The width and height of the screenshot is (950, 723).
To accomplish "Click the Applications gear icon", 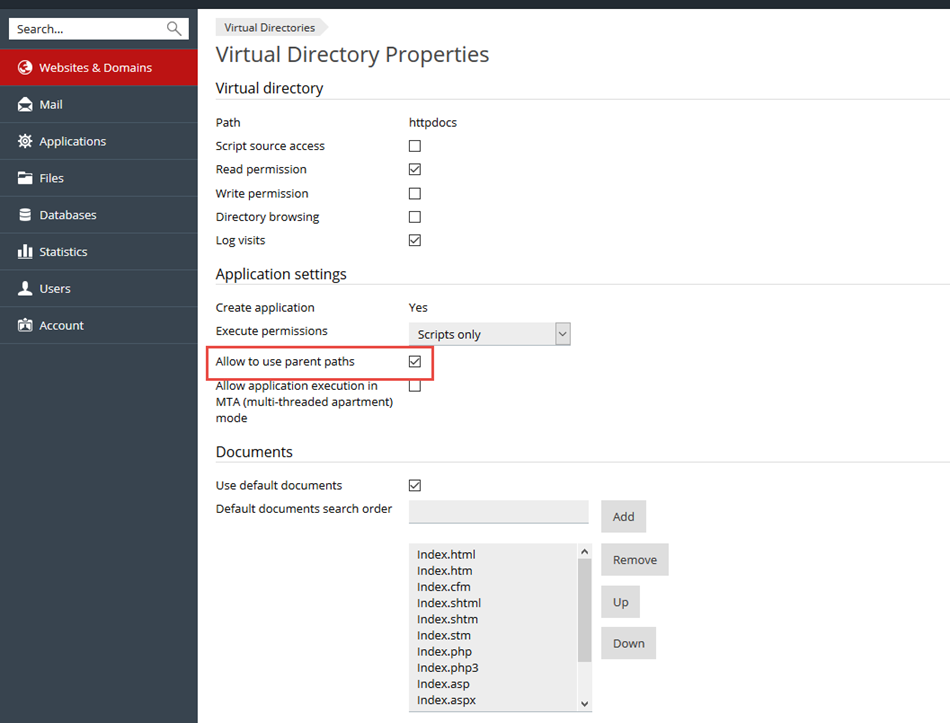I will 25,142.
